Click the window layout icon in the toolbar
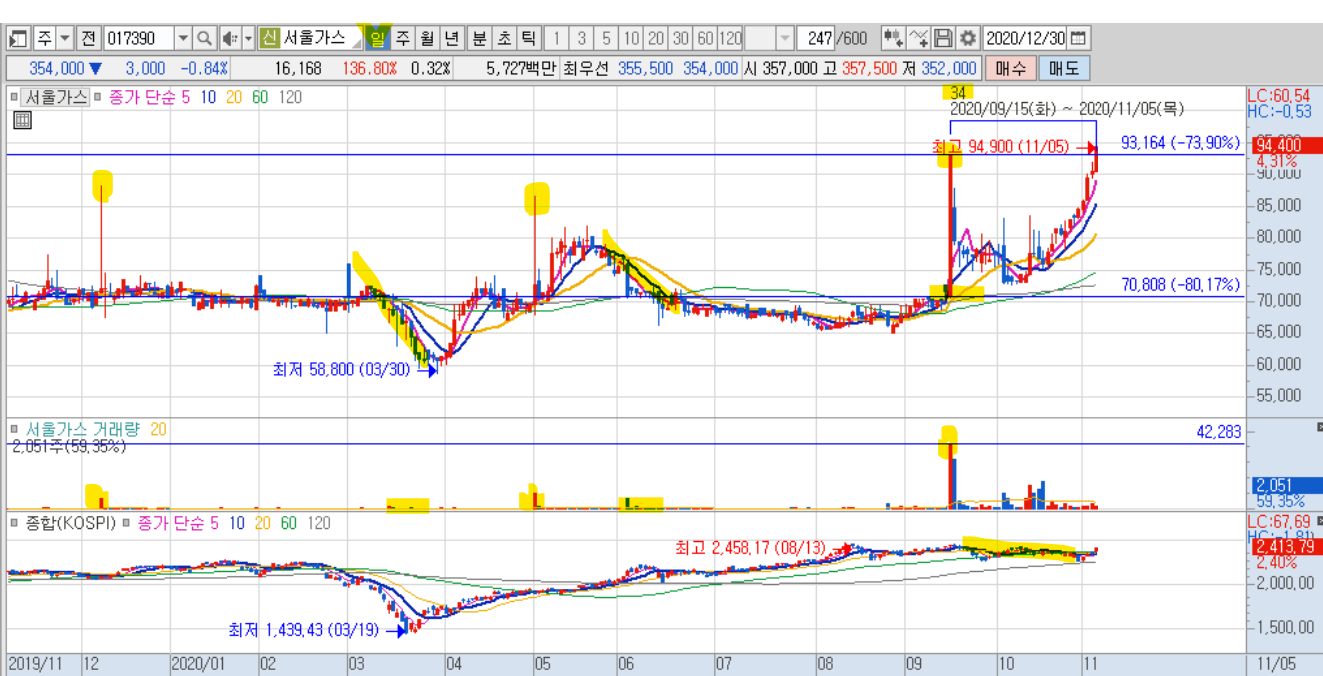Viewport: 1323px width, 676px height. [18, 38]
